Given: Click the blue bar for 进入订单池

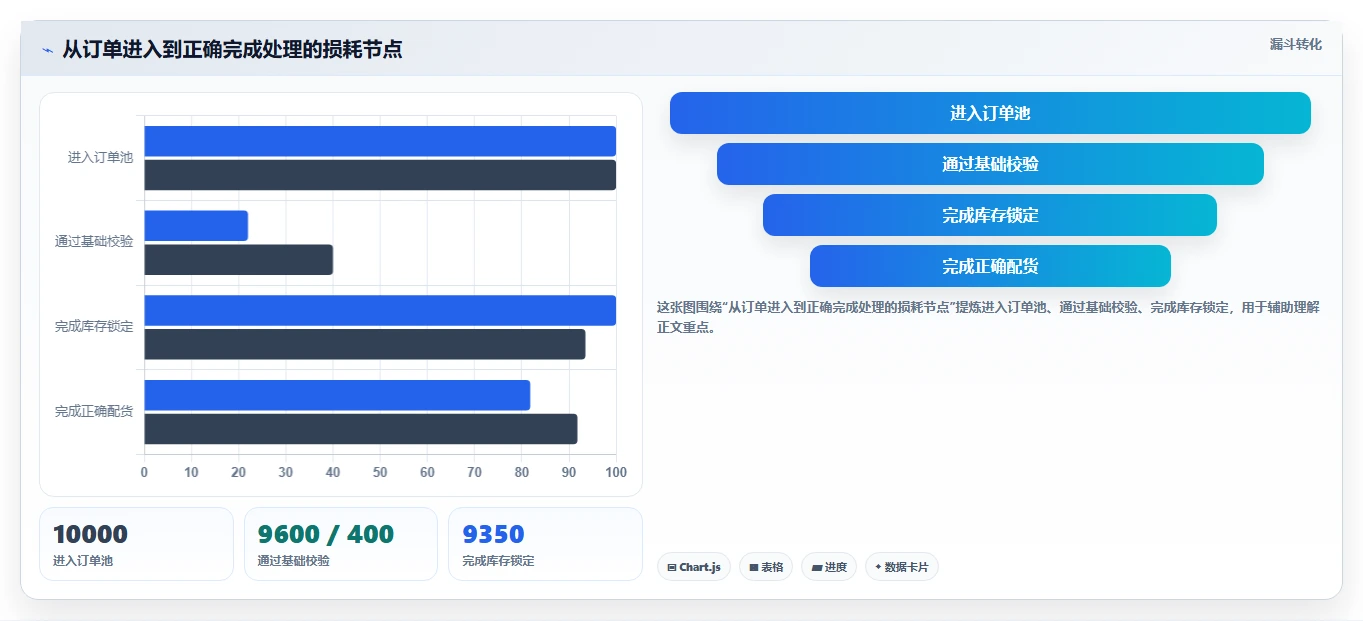Looking at the screenshot, I should [x=380, y=141].
